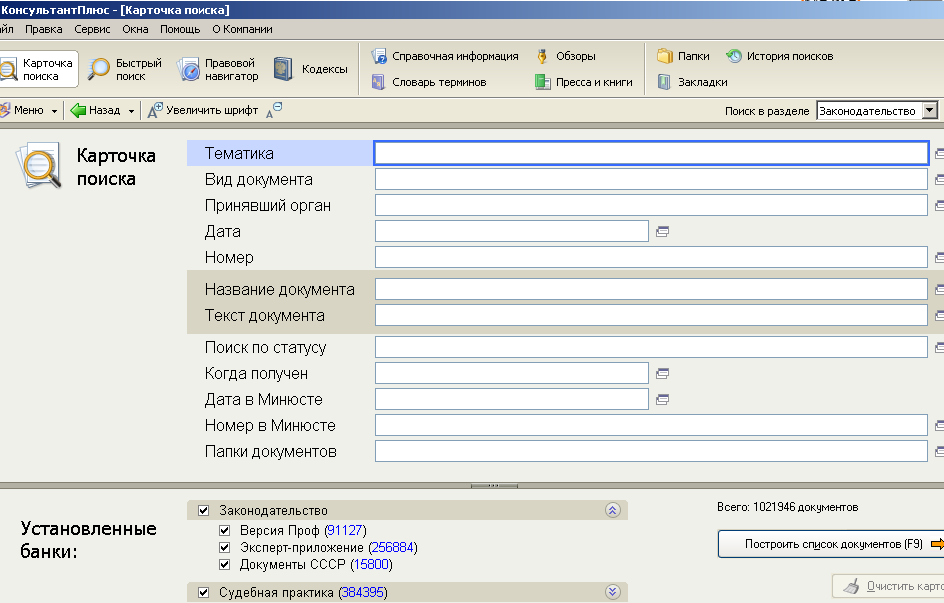Open the Меню dropdown arrow
944x603 pixels.
tap(54, 111)
